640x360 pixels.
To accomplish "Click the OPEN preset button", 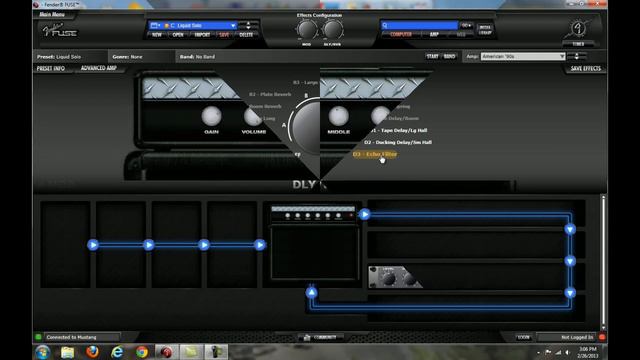I will coord(178,35).
